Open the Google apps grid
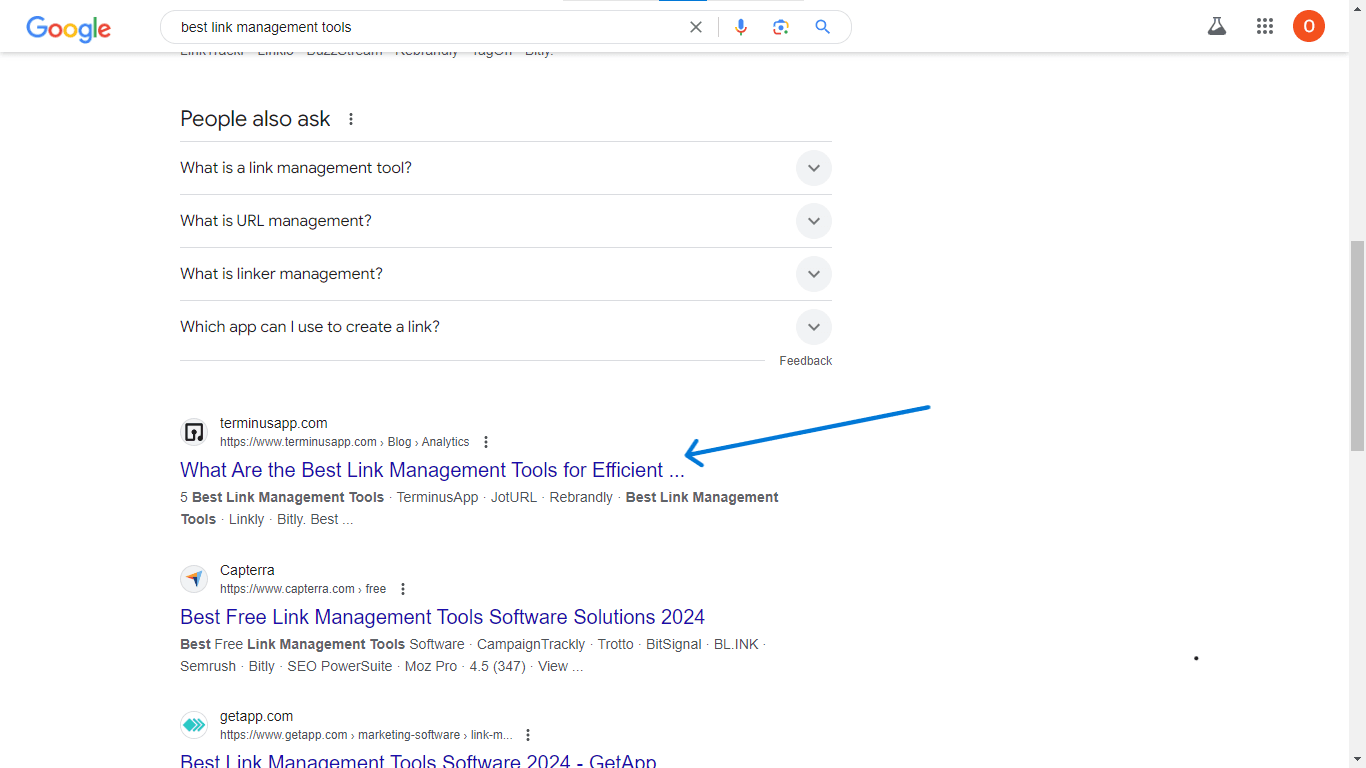1366x768 pixels. coord(1265,27)
